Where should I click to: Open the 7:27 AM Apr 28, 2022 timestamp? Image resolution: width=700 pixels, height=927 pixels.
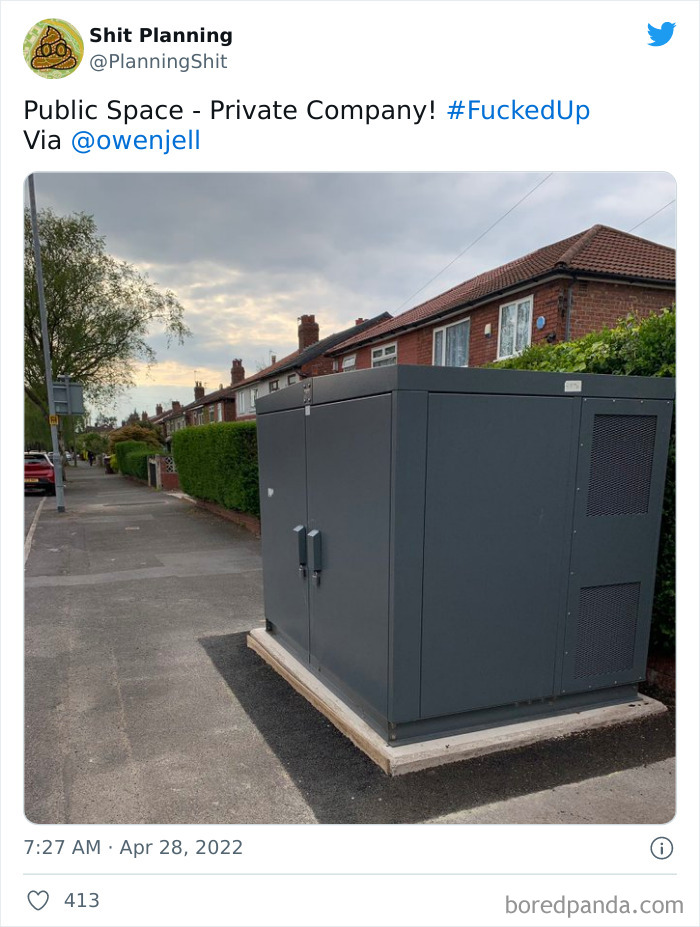pyautogui.click(x=133, y=847)
